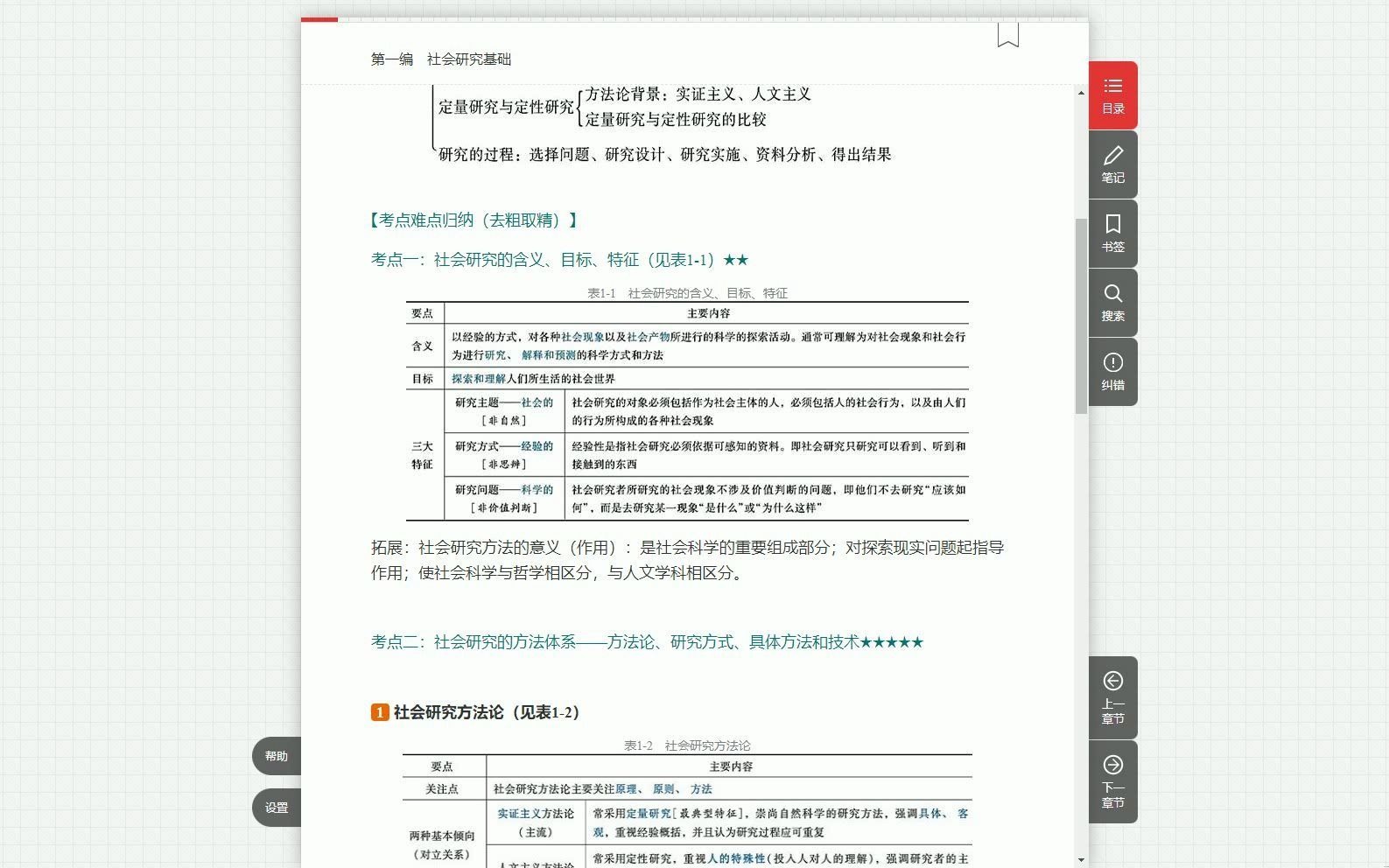Open the 目录 table of contents panel
Screen dimensions: 1389x868
tap(1112, 95)
